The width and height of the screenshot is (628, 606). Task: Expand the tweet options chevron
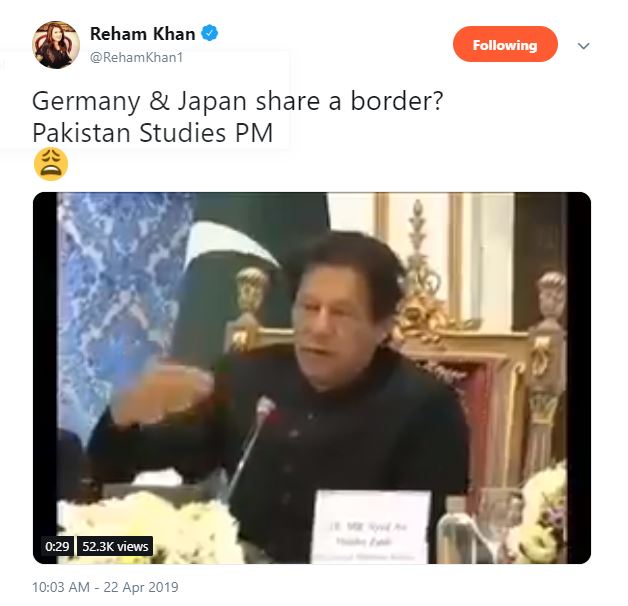(x=584, y=46)
